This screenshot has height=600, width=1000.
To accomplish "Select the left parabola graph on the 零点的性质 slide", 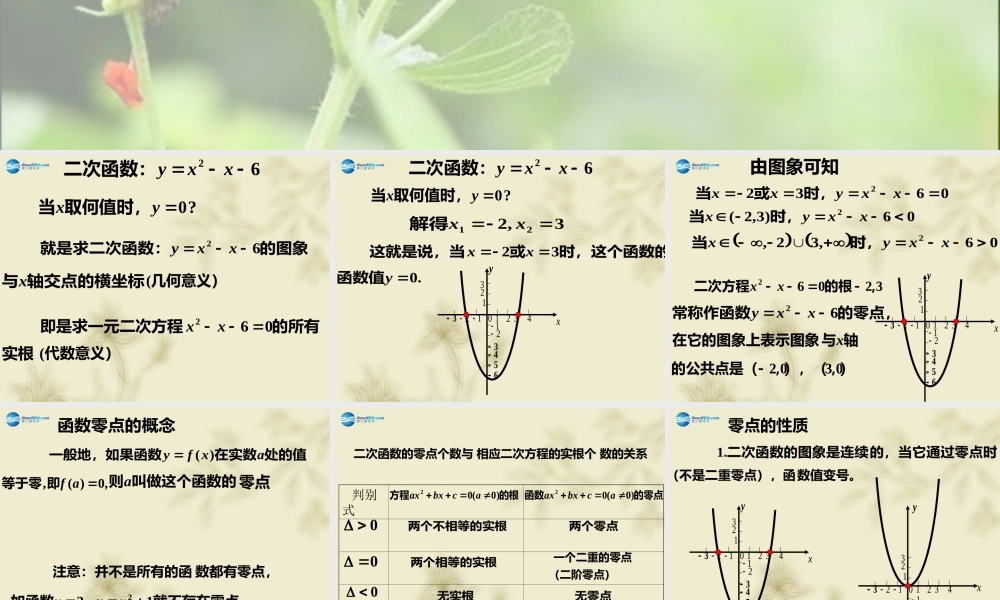I will (x=749, y=552).
